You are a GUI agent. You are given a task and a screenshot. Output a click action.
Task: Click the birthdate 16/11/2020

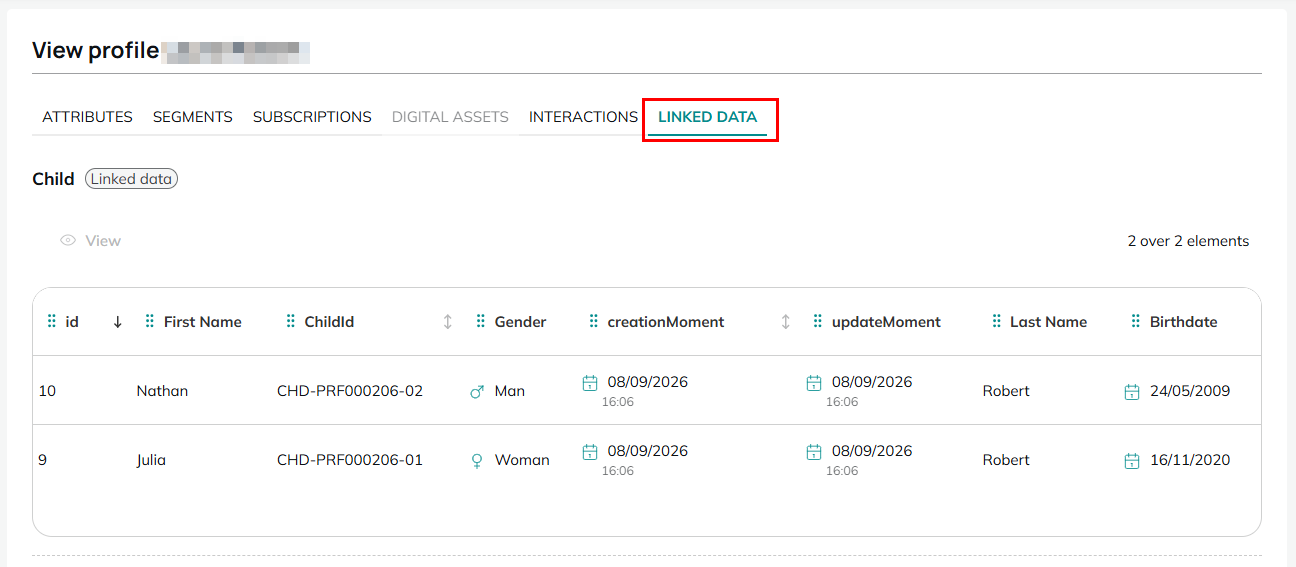pyautogui.click(x=1190, y=460)
